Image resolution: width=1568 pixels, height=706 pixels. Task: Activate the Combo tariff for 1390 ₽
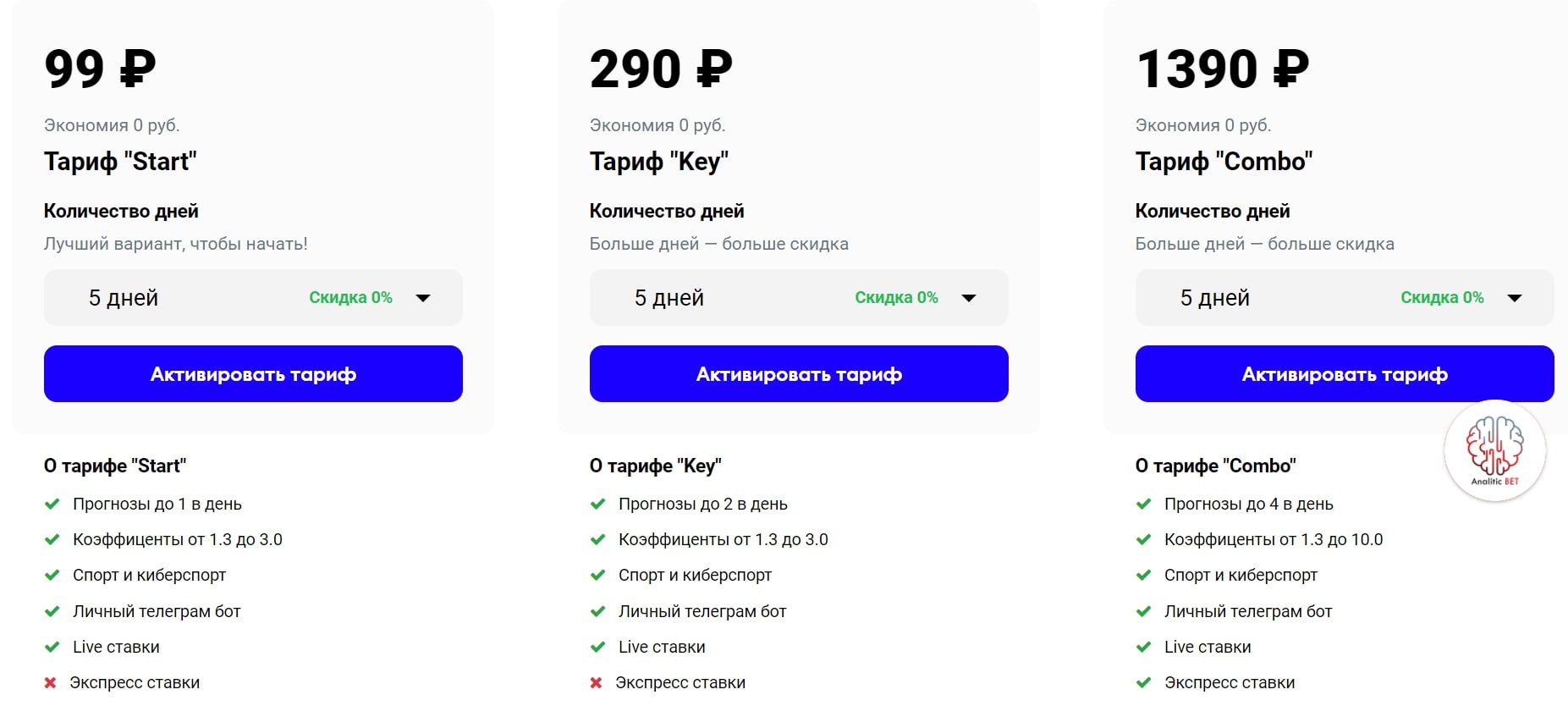pos(1345,373)
